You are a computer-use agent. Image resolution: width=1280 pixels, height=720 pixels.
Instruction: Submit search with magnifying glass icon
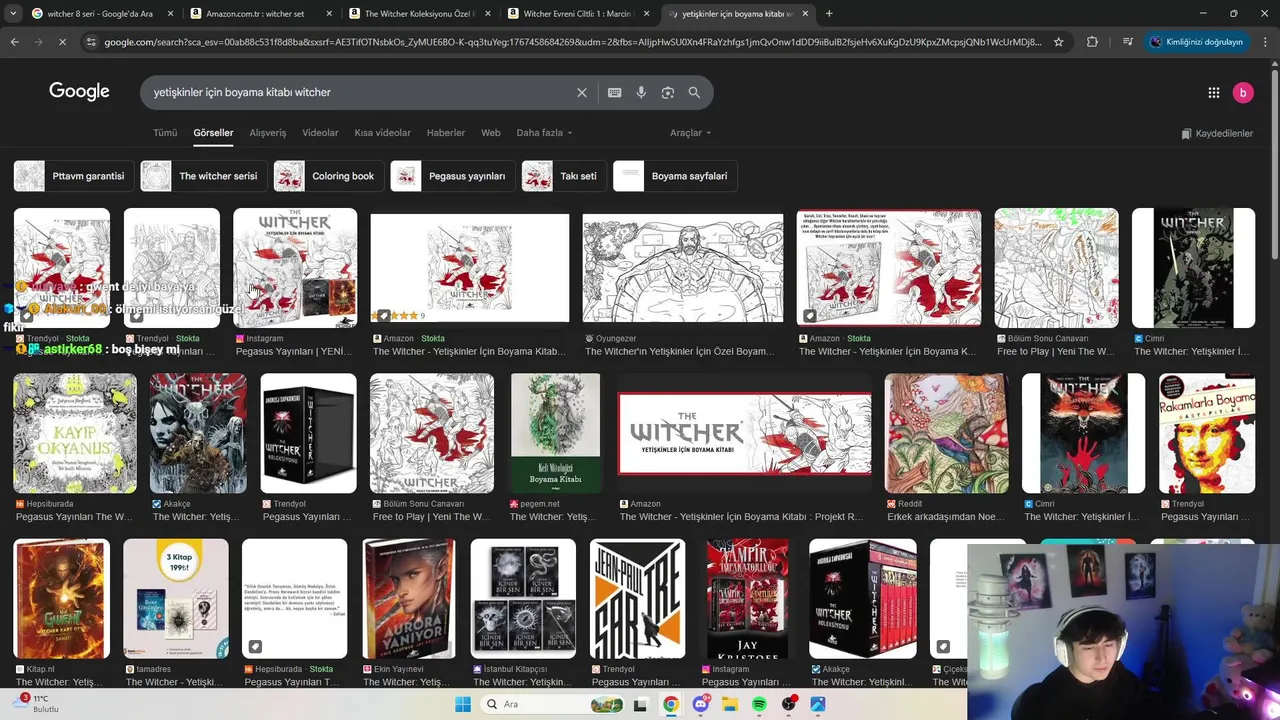(x=694, y=92)
